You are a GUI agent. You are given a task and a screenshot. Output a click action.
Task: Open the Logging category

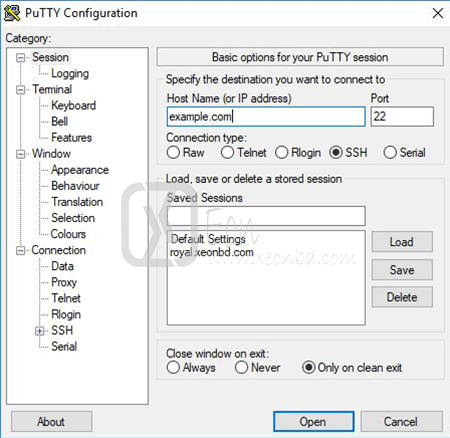70,74
